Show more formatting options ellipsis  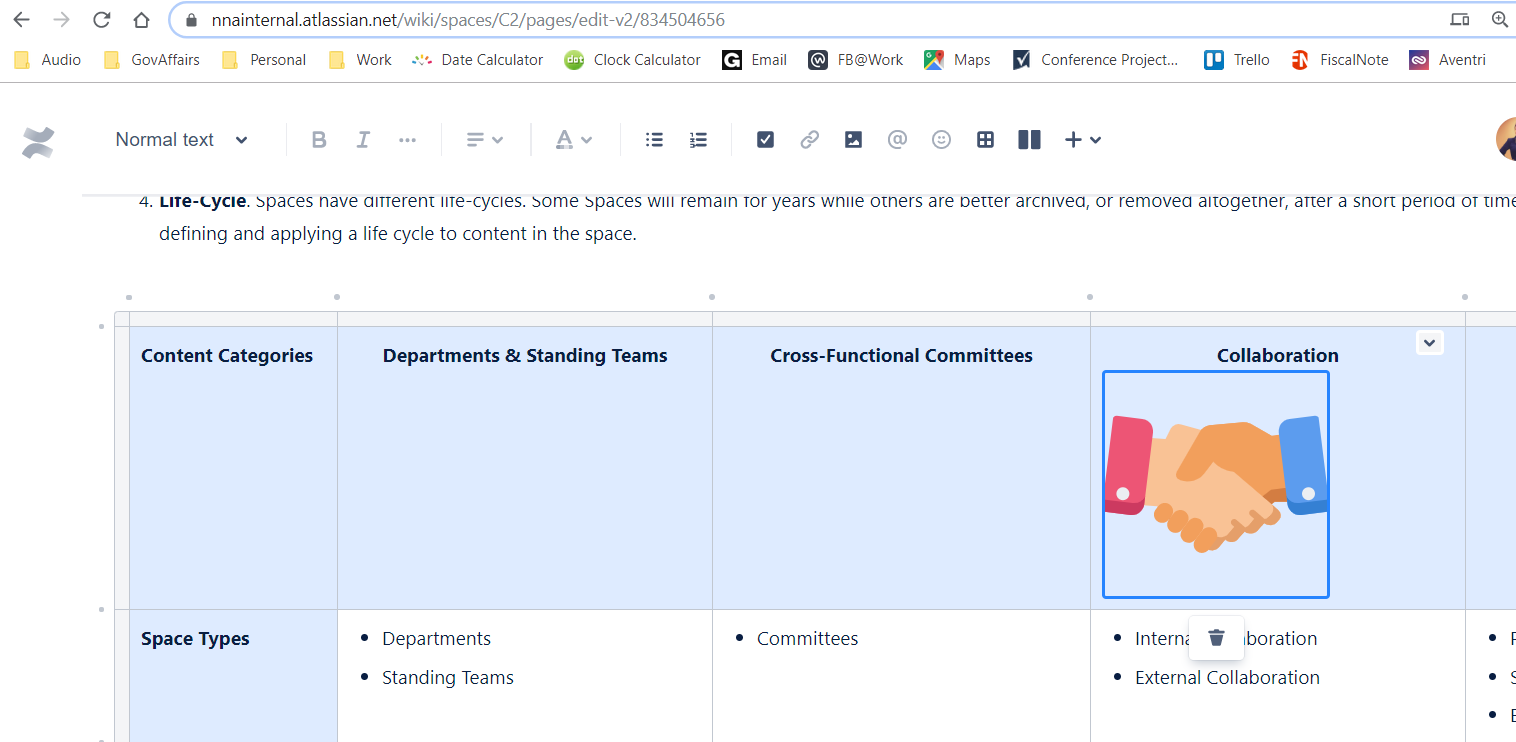[x=407, y=140]
